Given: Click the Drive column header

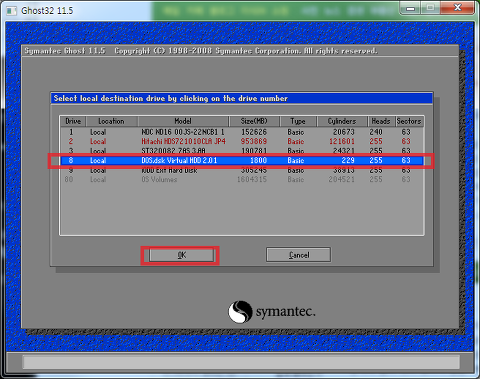Looking at the screenshot, I should pos(73,121).
